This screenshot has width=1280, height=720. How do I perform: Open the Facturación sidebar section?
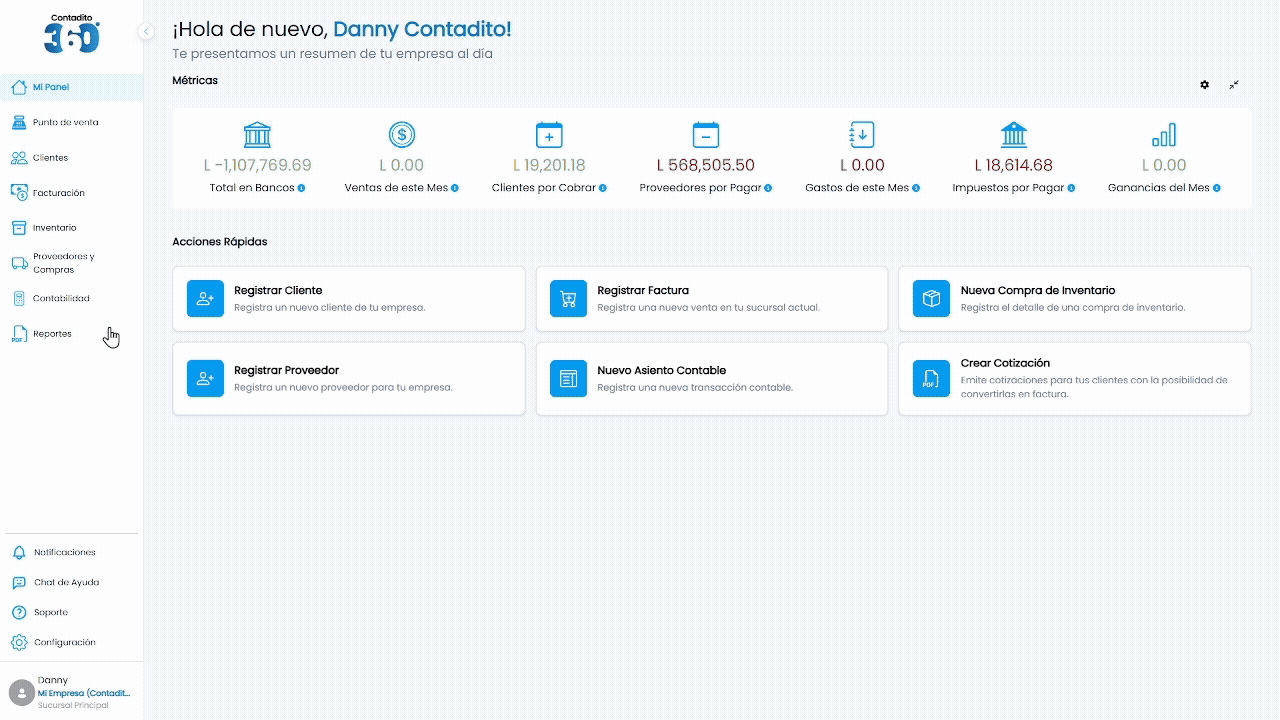click(71, 192)
